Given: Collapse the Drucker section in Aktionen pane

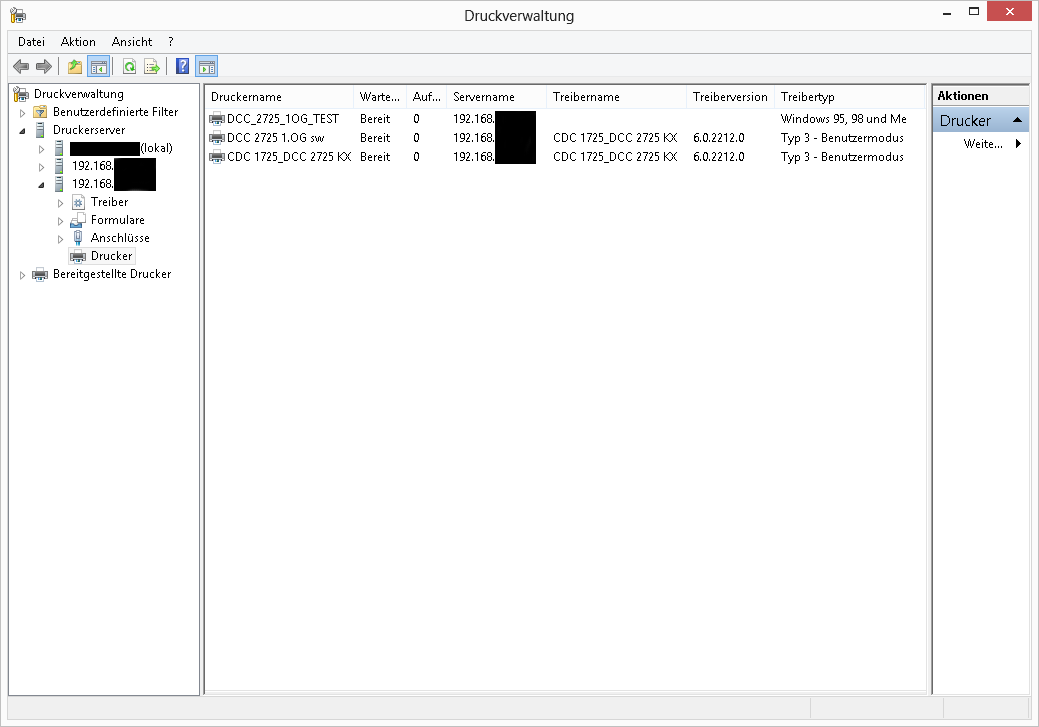Looking at the screenshot, I should pos(1017,120).
